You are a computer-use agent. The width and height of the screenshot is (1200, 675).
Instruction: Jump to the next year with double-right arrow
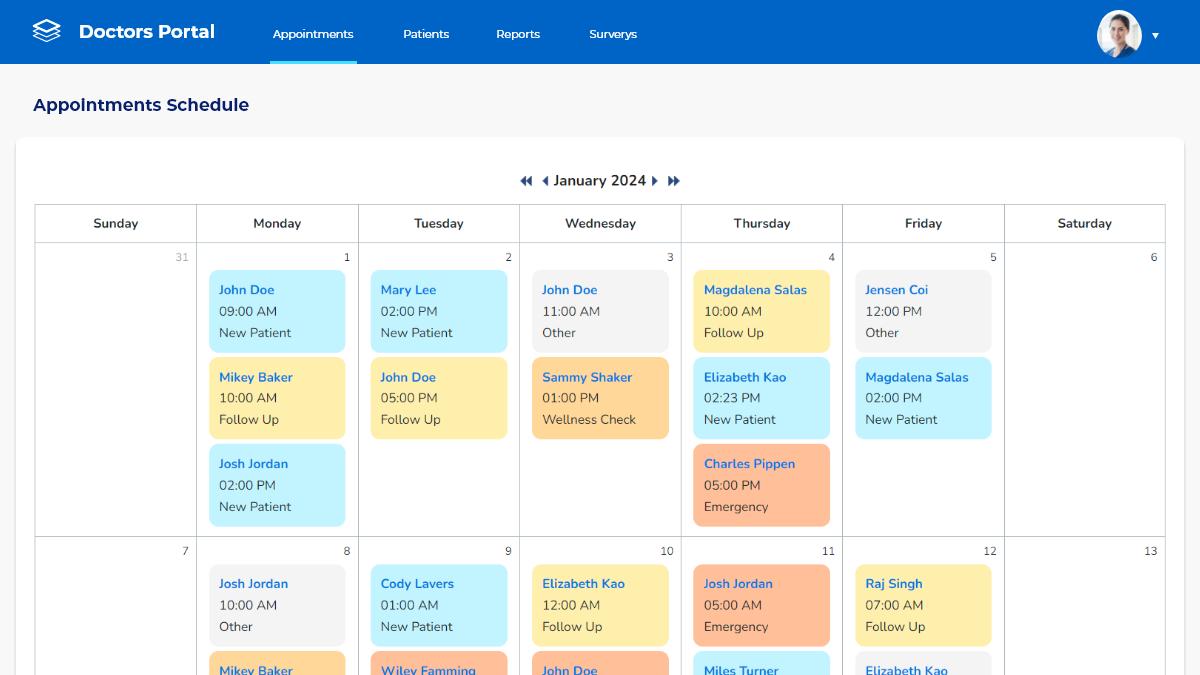[x=673, y=181]
